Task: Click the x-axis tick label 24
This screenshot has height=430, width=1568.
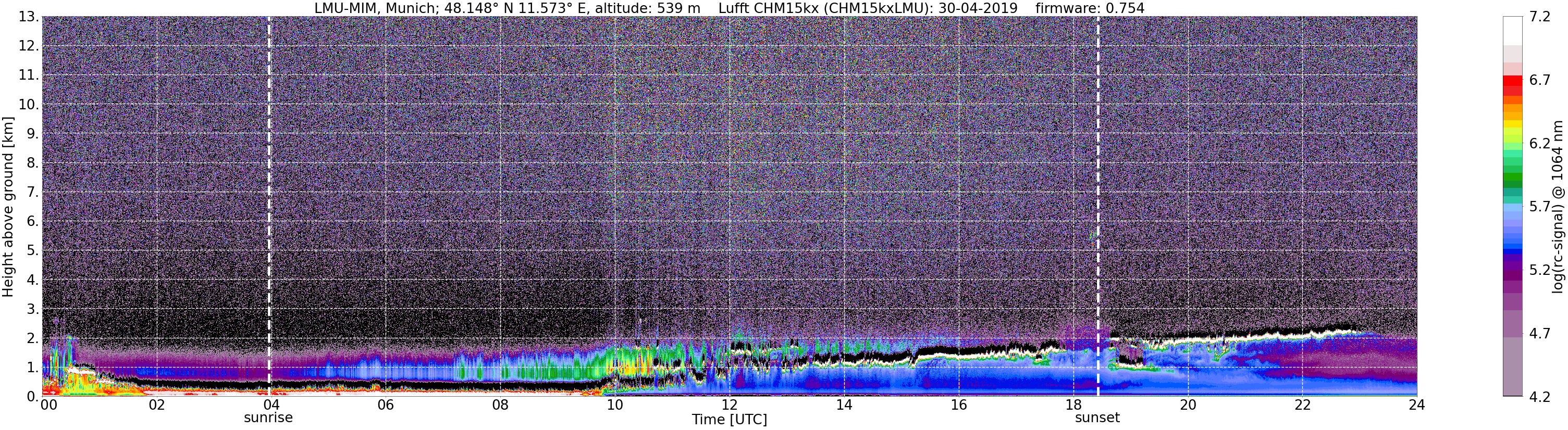Action: point(1416,406)
